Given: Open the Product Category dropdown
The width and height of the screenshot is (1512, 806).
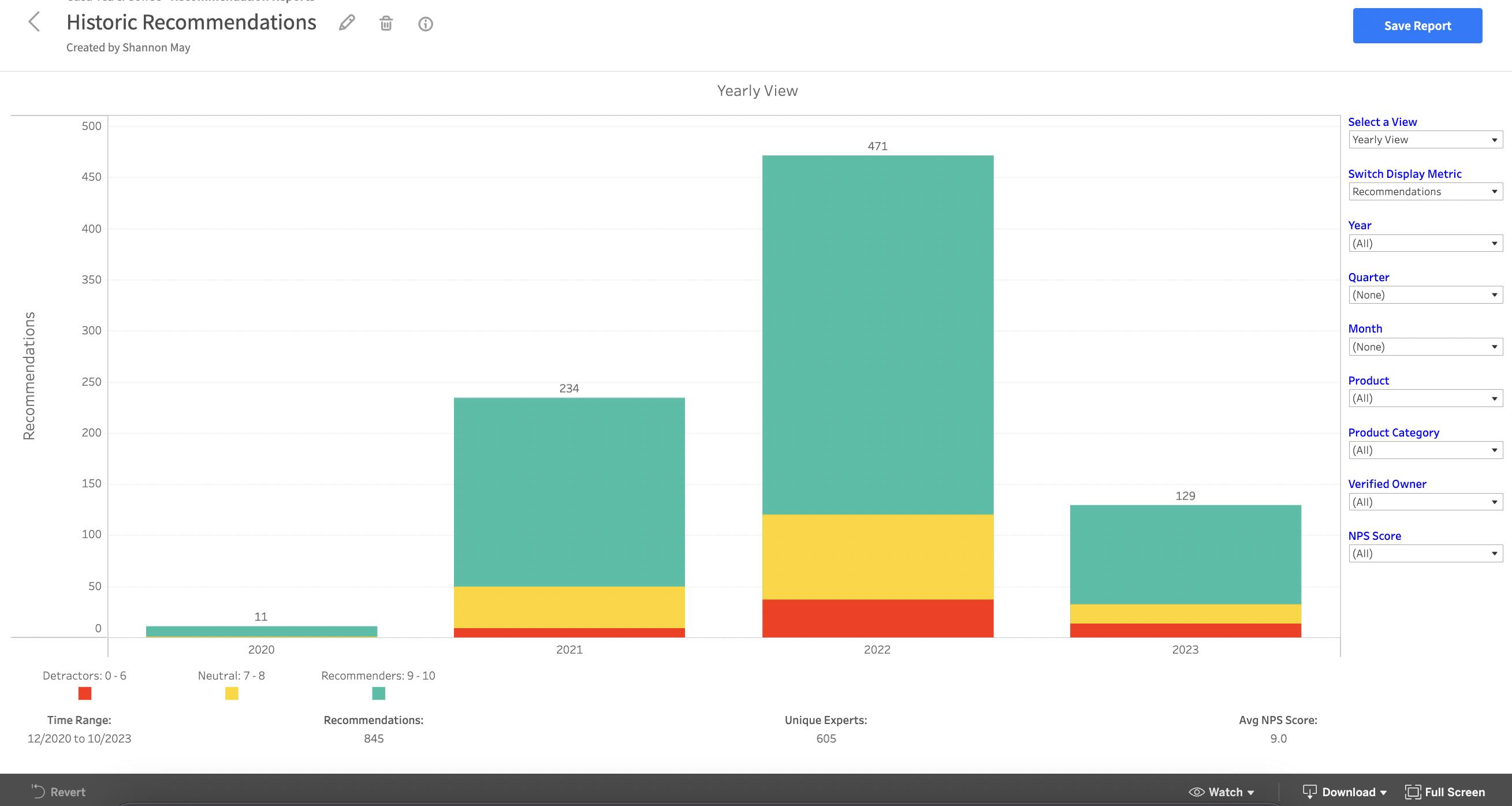Looking at the screenshot, I should pyautogui.click(x=1425, y=450).
